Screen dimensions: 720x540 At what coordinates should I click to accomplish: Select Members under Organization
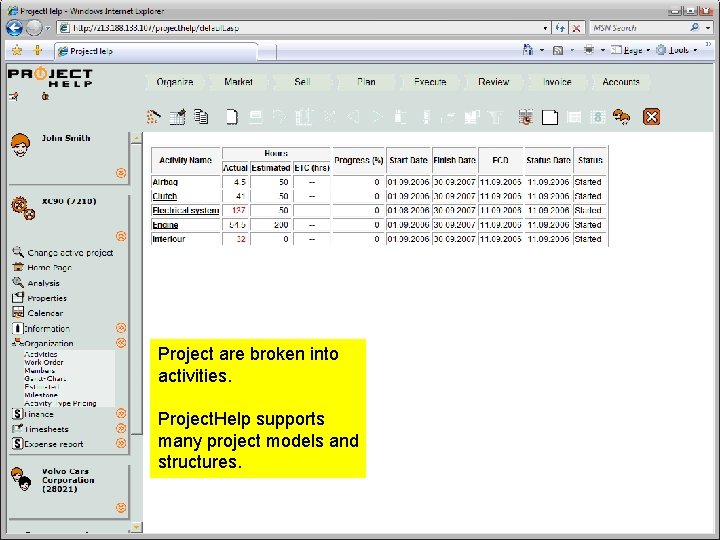(39, 371)
